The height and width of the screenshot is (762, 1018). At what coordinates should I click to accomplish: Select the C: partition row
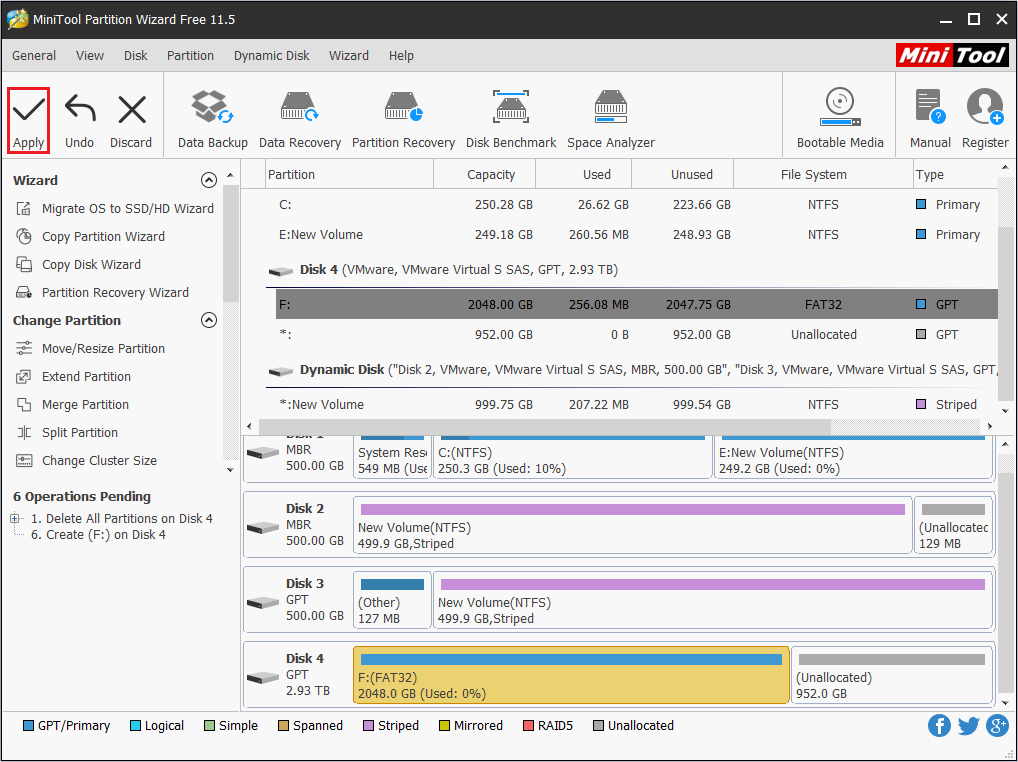pos(636,204)
